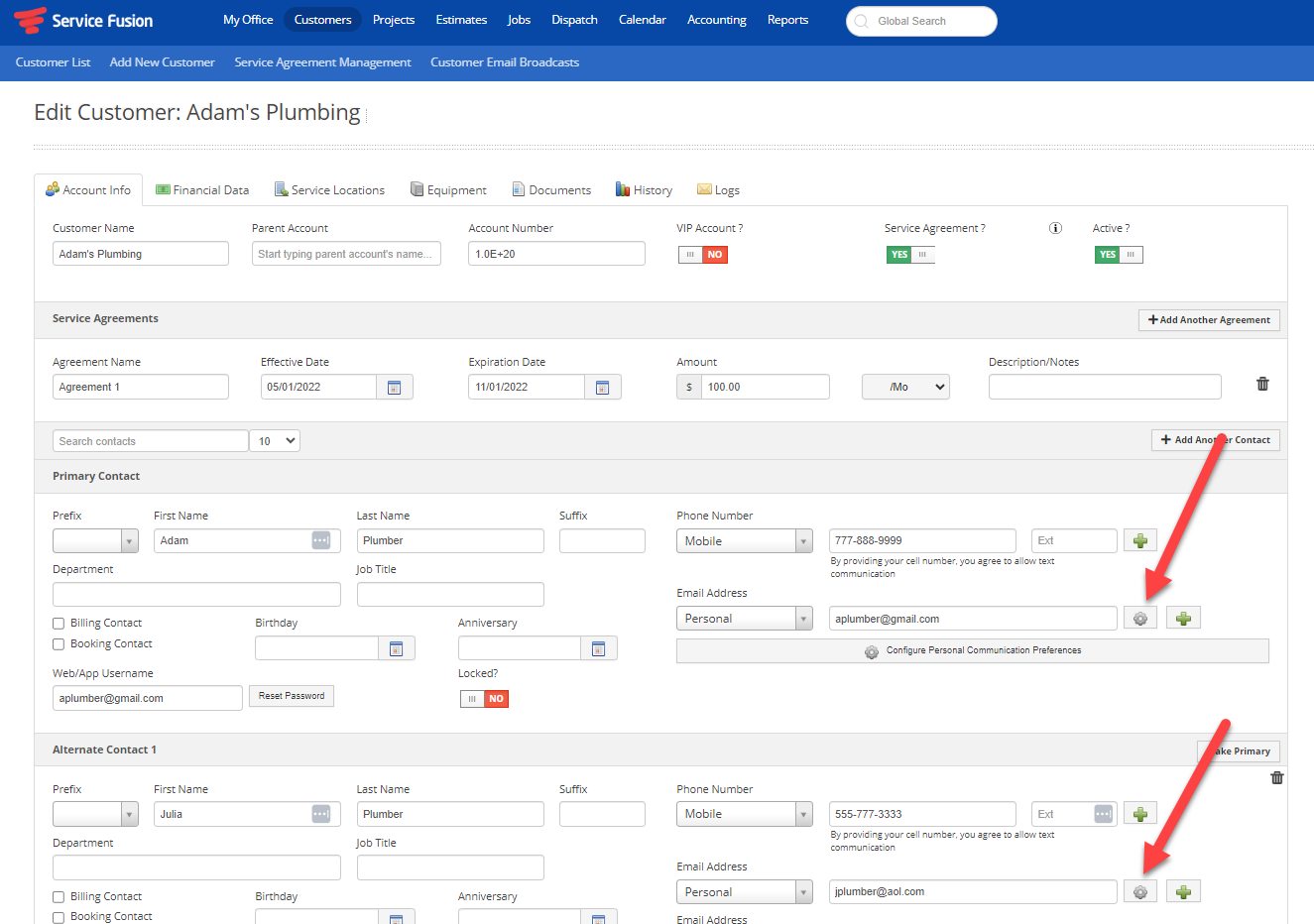1314x924 pixels.
Task: Click Add Another Agreement button
Action: tap(1209, 320)
